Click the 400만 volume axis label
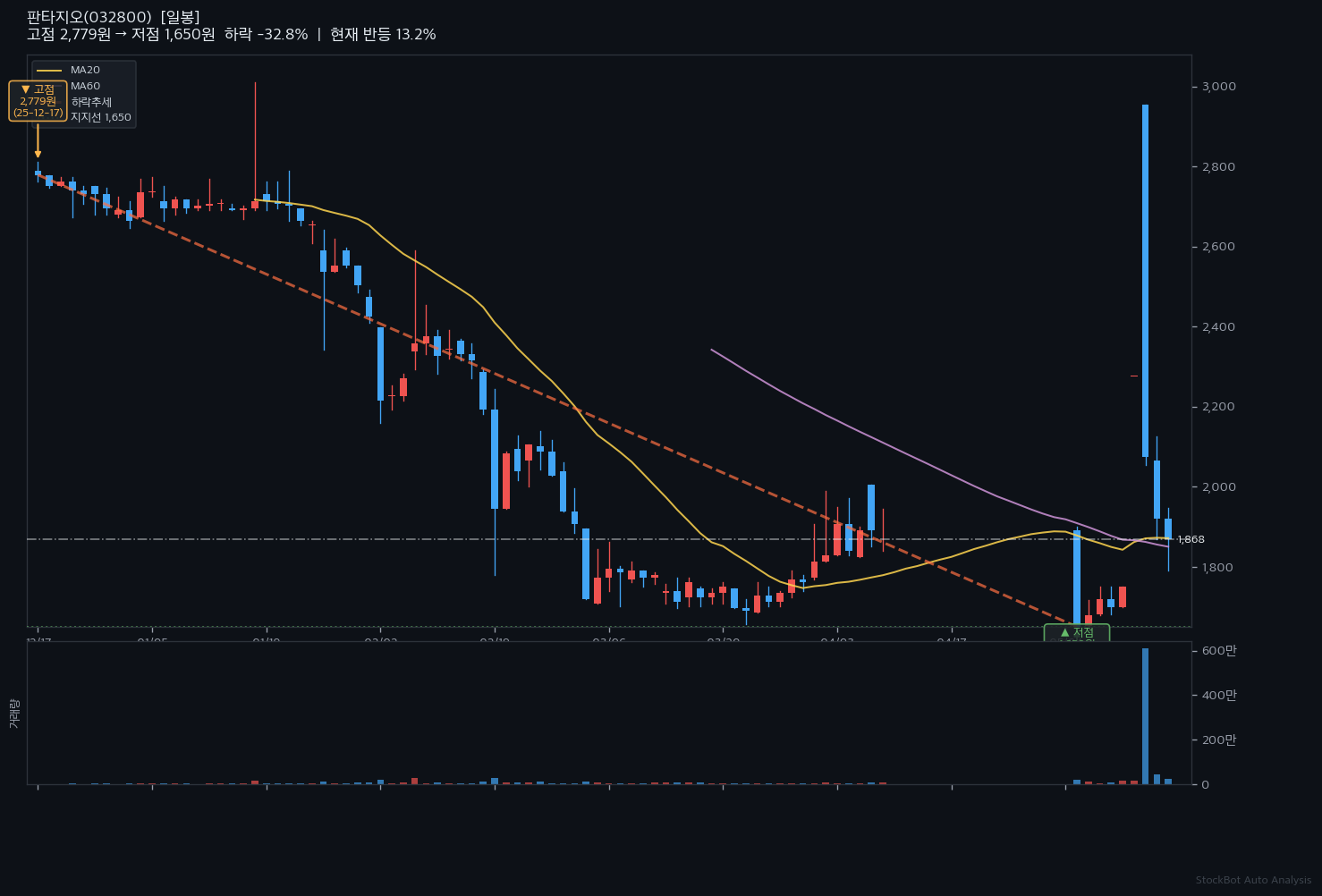The width and height of the screenshot is (1322, 896). tap(1219, 695)
